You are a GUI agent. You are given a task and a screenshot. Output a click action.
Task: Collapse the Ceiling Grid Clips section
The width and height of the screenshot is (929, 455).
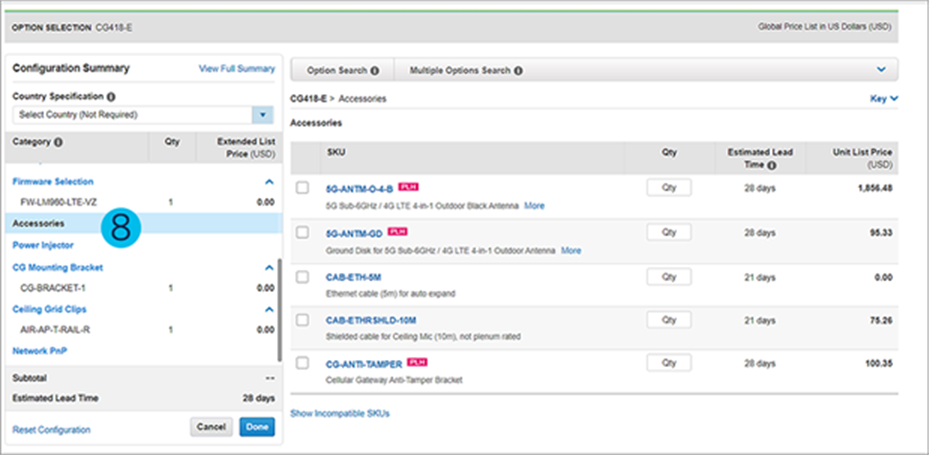pyautogui.click(x=270, y=309)
